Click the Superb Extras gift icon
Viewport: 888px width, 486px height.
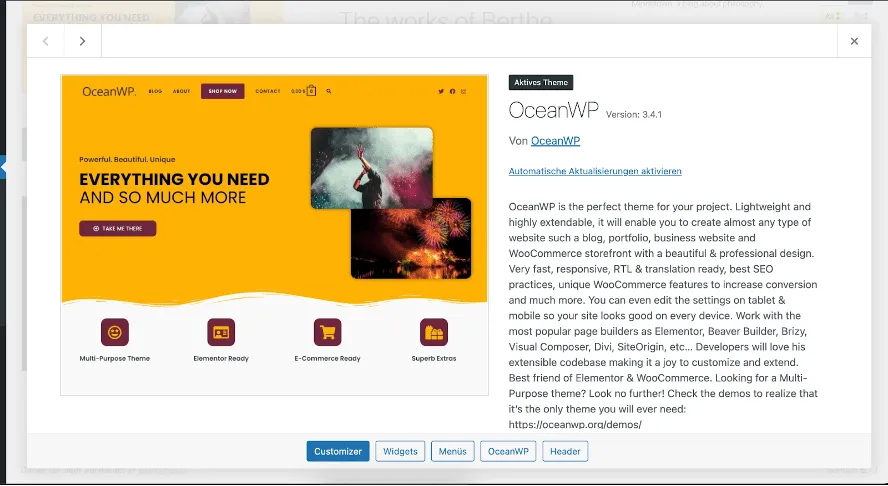click(x=434, y=332)
